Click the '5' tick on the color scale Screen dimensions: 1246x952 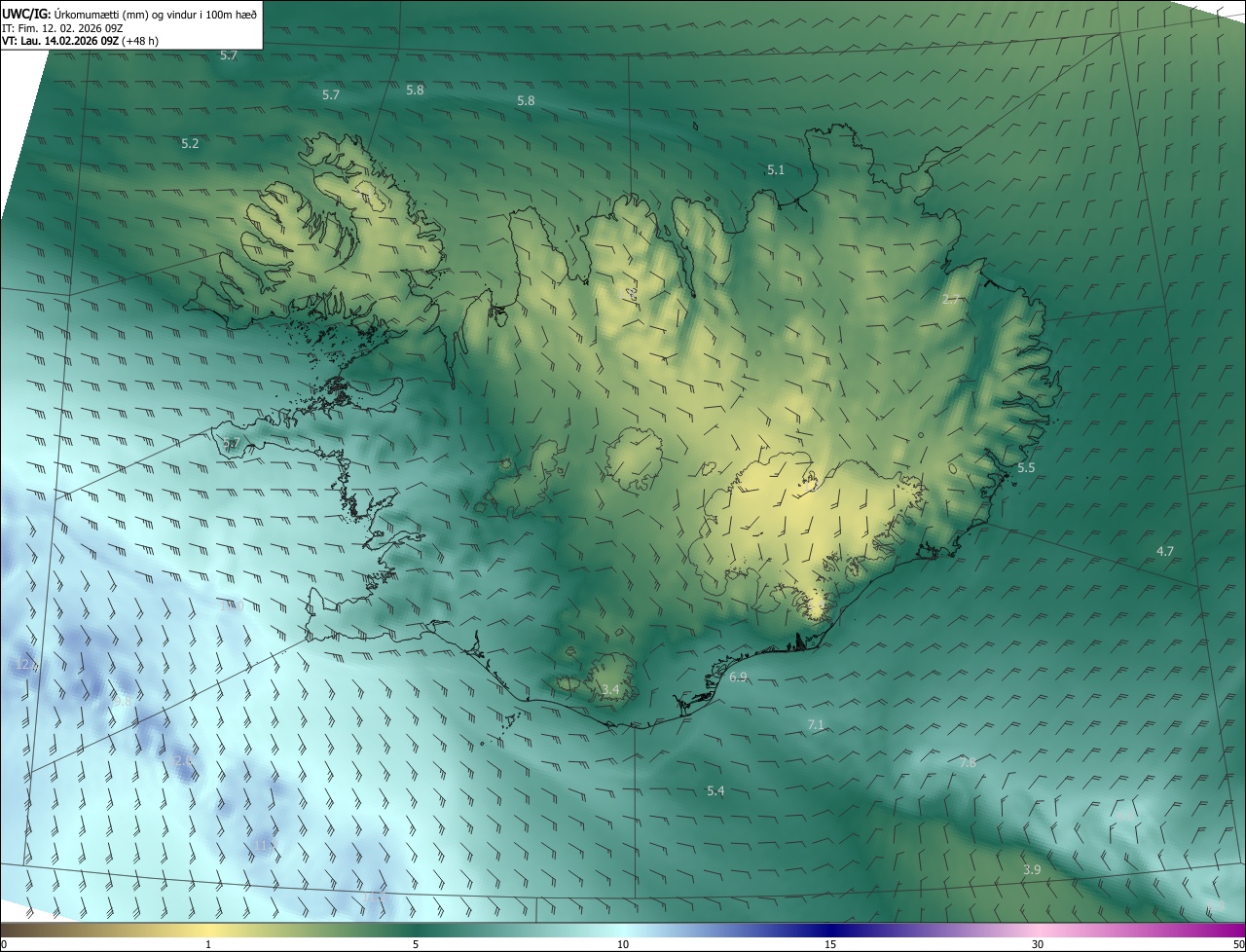coord(416,944)
